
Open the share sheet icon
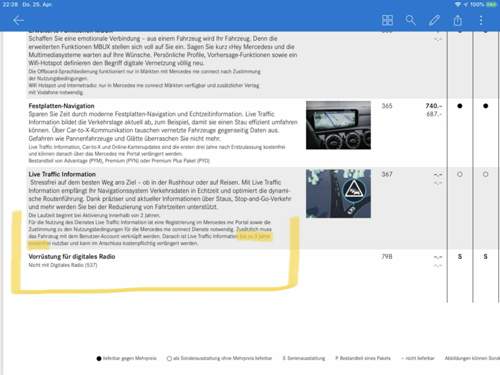(458, 20)
